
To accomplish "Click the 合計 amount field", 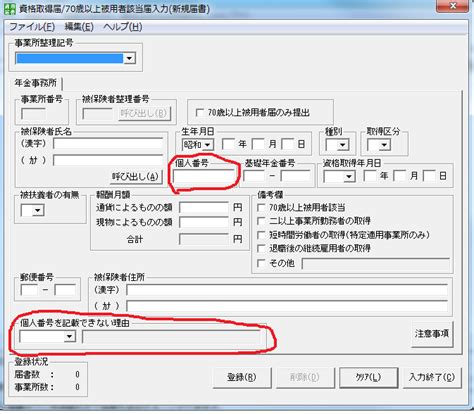I will click(x=204, y=239).
